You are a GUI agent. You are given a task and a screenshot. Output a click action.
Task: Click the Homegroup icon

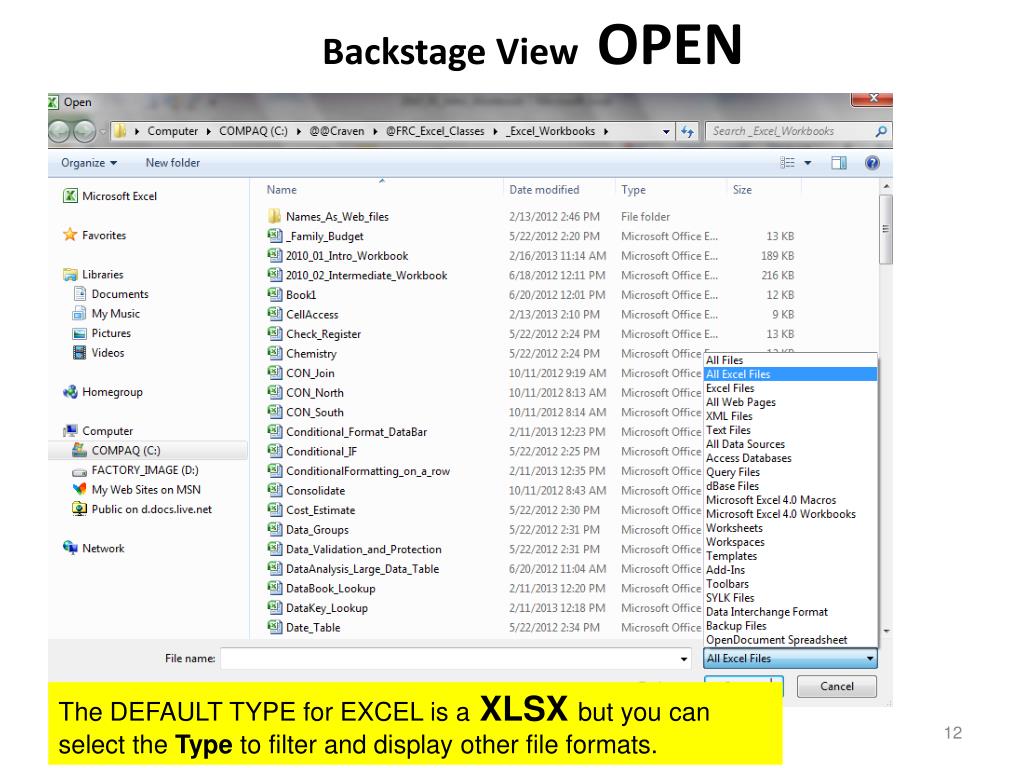click(70, 392)
